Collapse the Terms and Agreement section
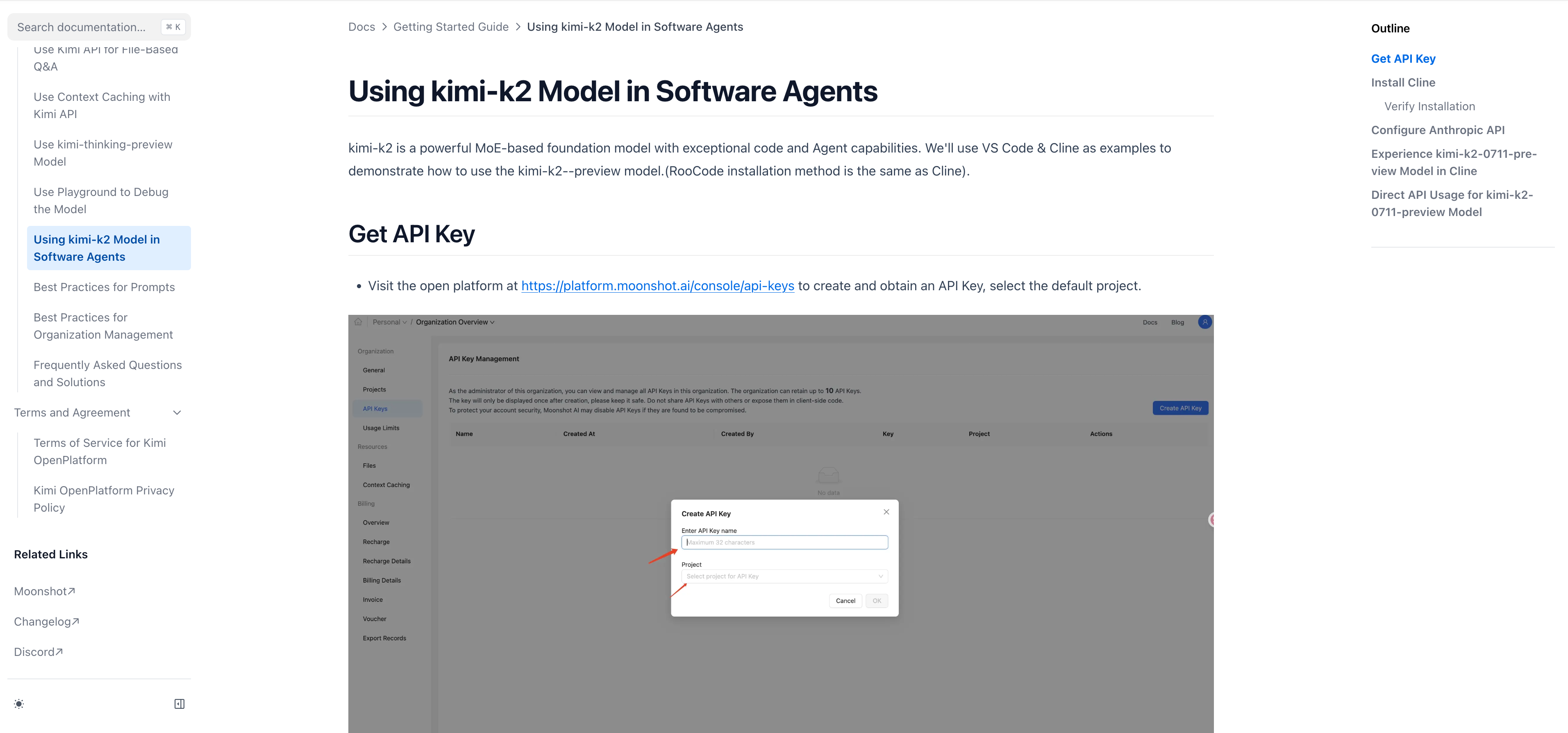The height and width of the screenshot is (733, 1568). tap(177, 413)
